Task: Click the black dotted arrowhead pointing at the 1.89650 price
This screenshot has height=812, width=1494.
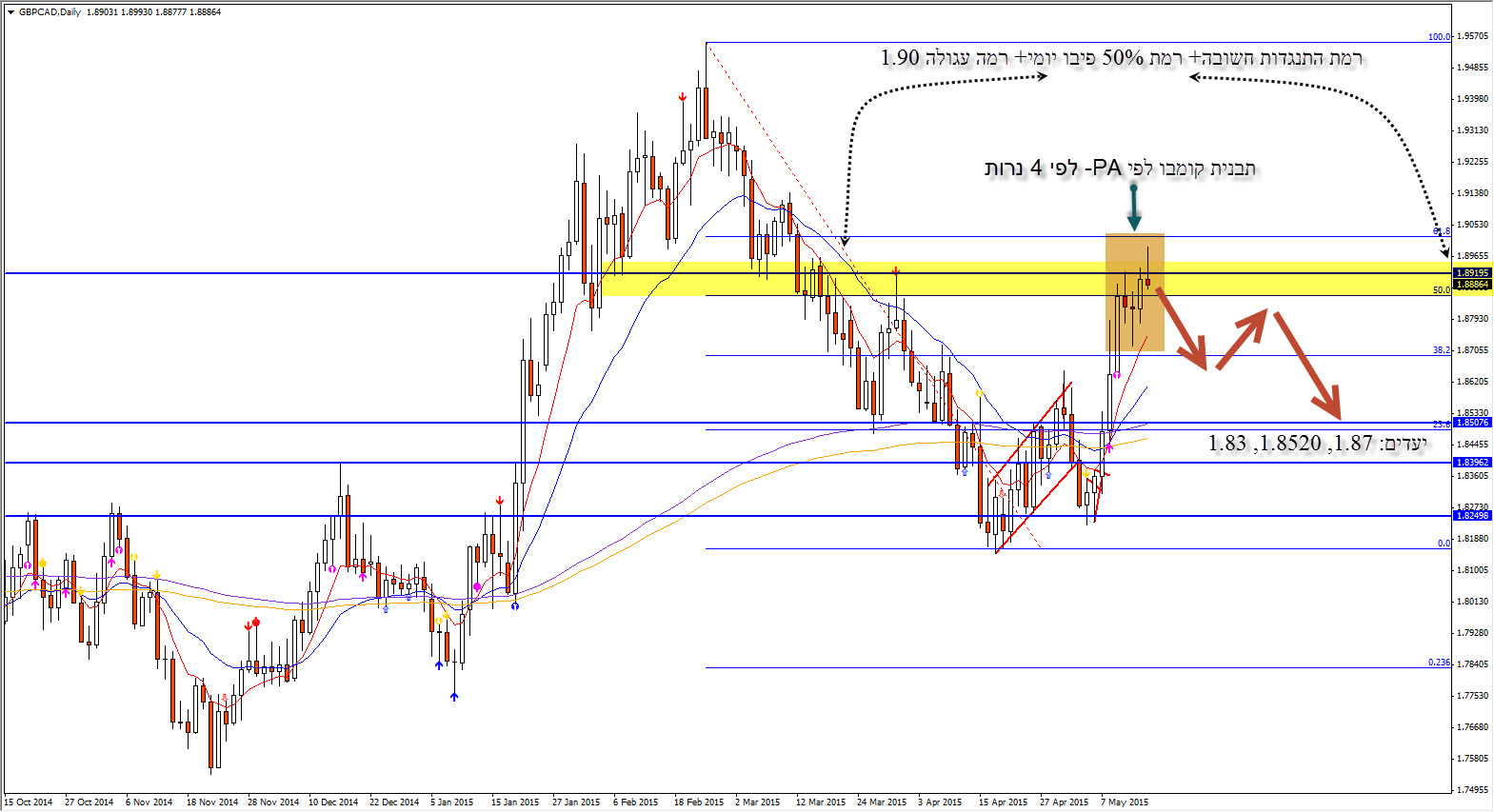Action: (1444, 252)
